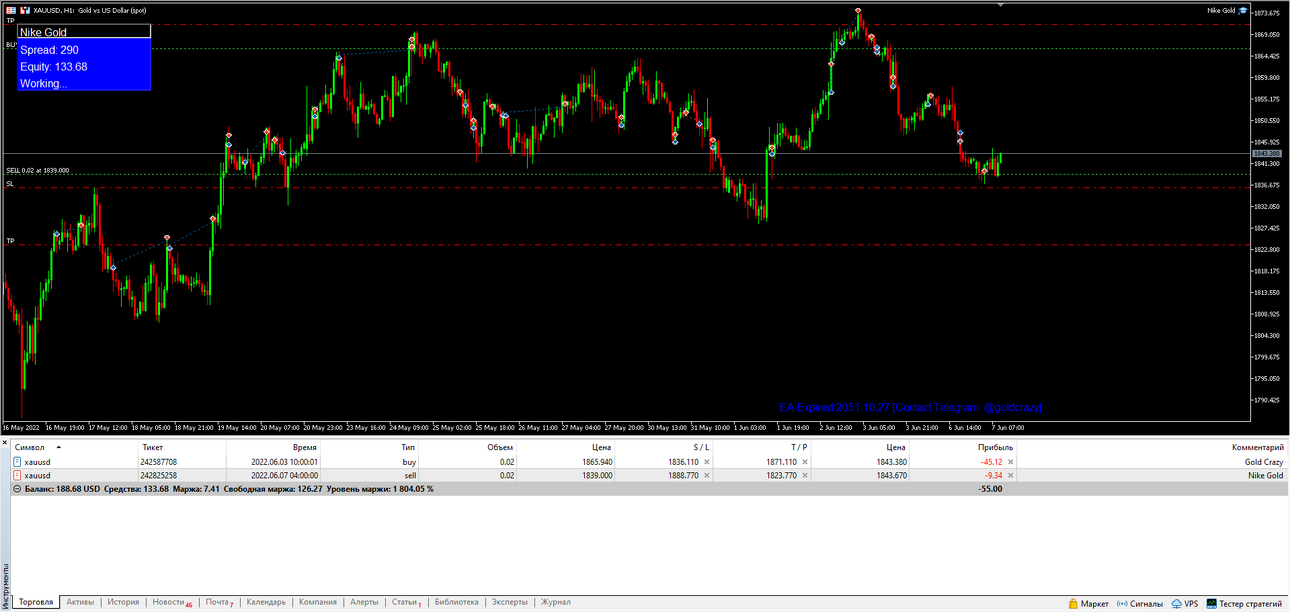Sort by Символ column header arrow
The height and width of the screenshot is (612, 1290).
coord(58,447)
